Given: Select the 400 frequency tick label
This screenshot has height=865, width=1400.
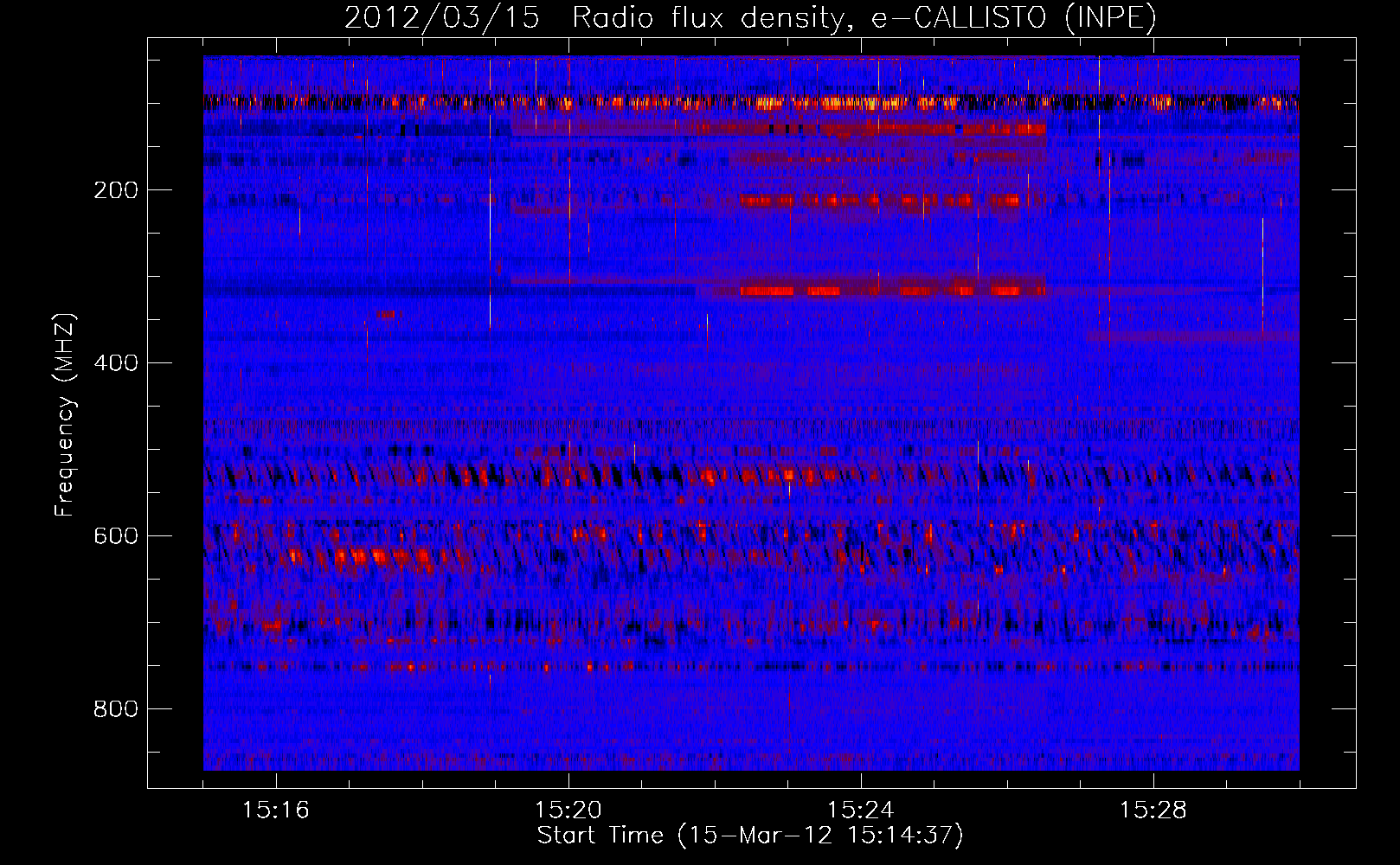Looking at the screenshot, I should click(x=116, y=363).
